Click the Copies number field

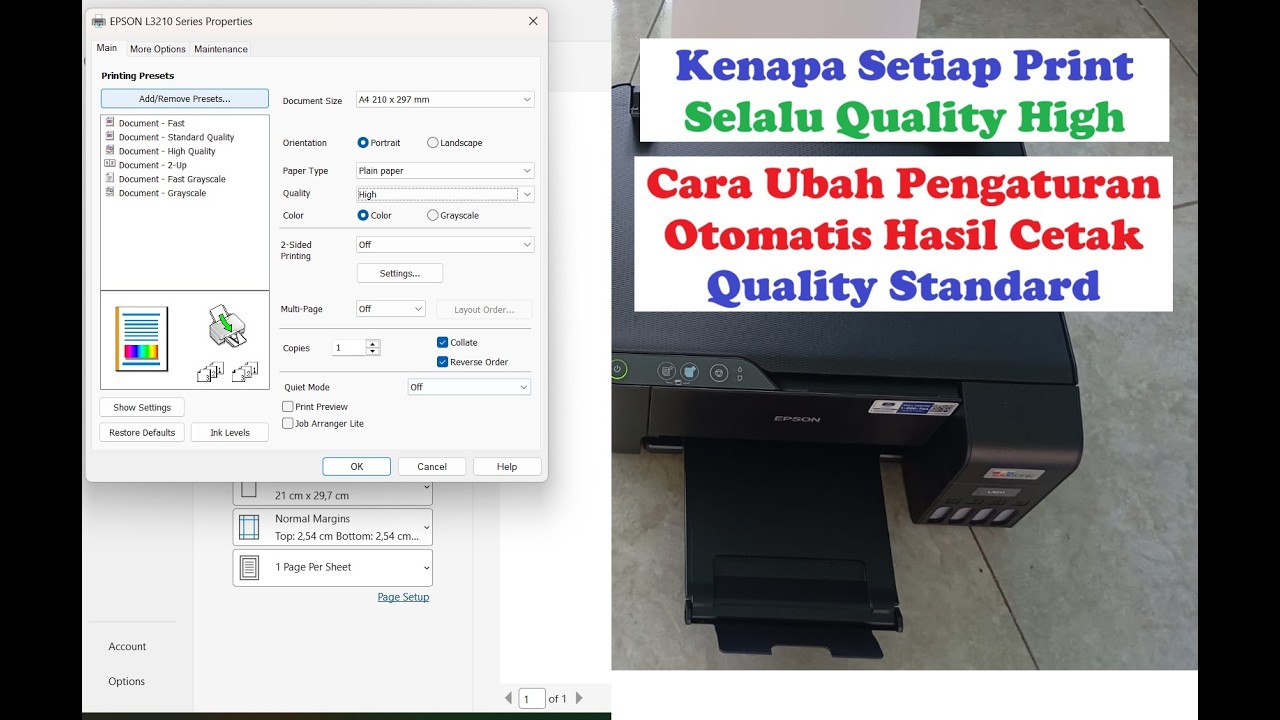click(349, 348)
